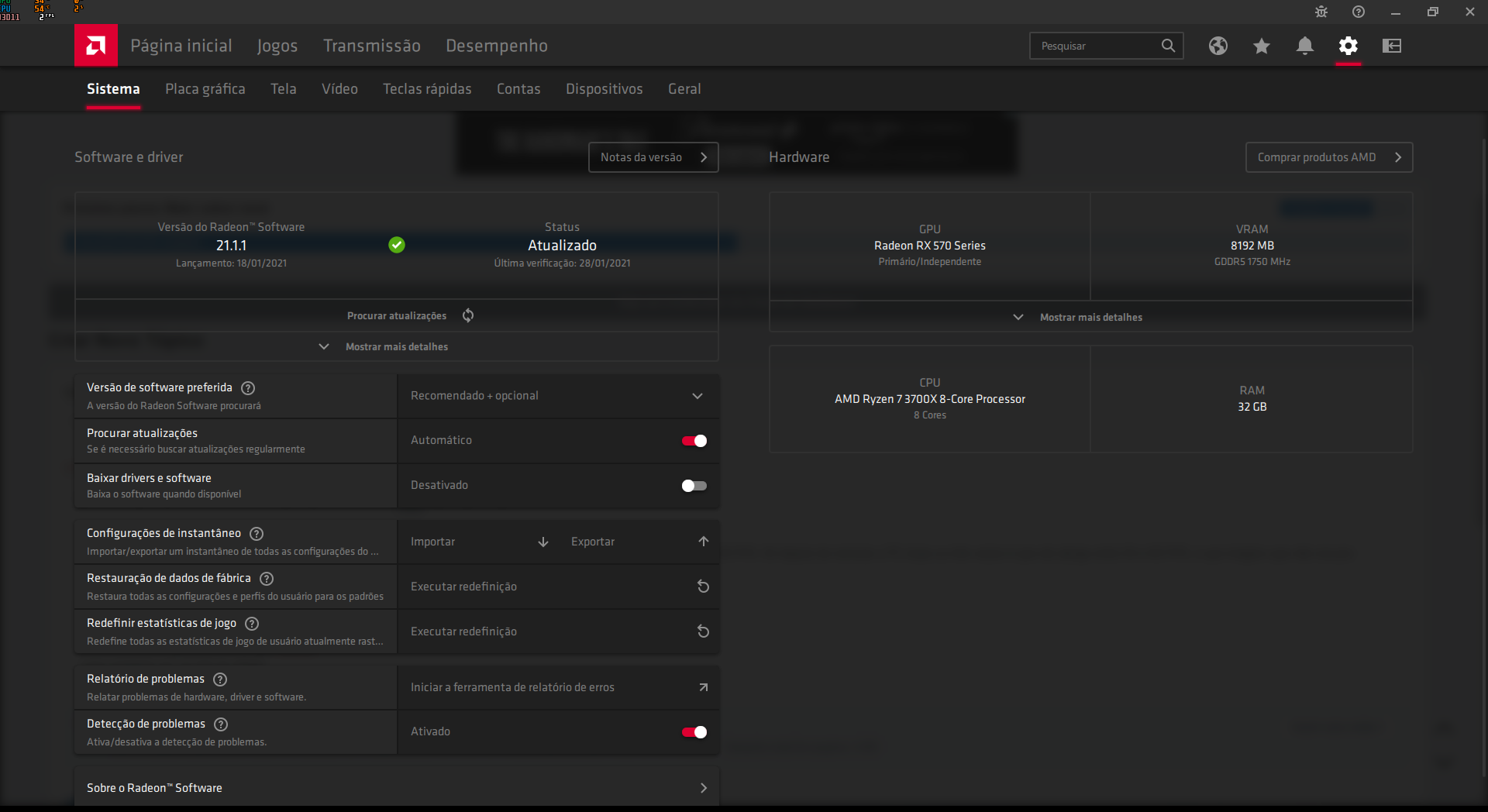This screenshot has width=1488, height=812.
Task: Expand Mostrar mais detalhes under Hardware
Action: tap(1091, 317)
